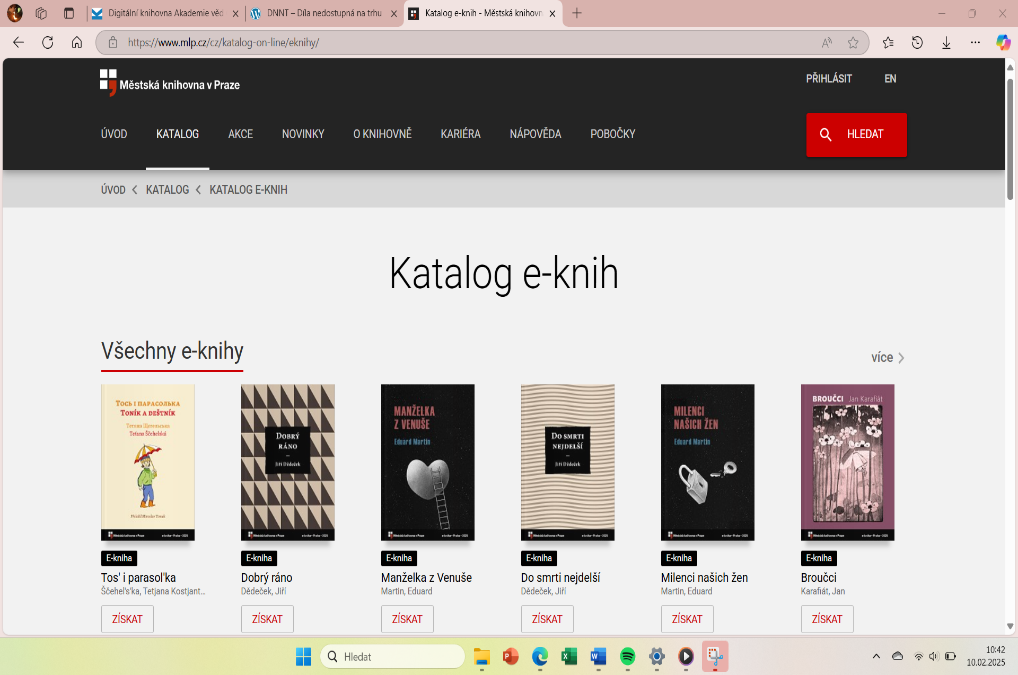Open Broučci book cover
The height and width of the screenshot is (675, 1018).
pos(847,462)
